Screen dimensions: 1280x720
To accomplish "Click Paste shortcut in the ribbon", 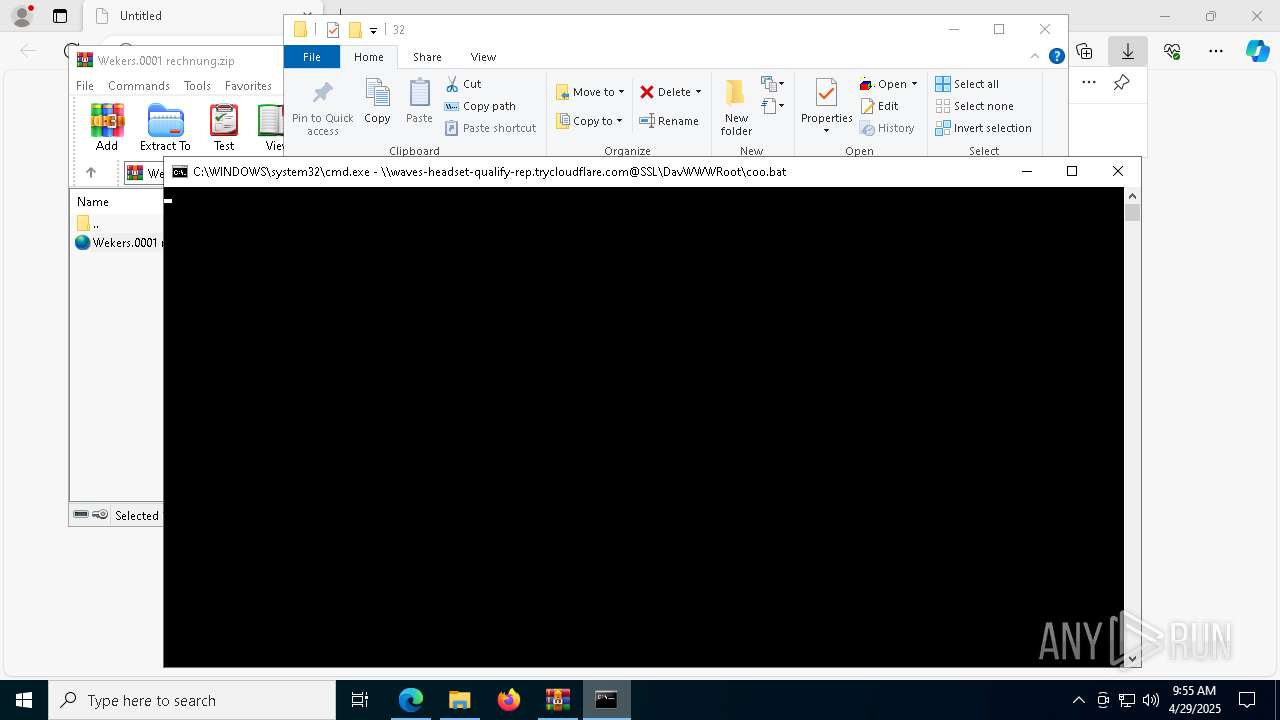I will point(490,128).
